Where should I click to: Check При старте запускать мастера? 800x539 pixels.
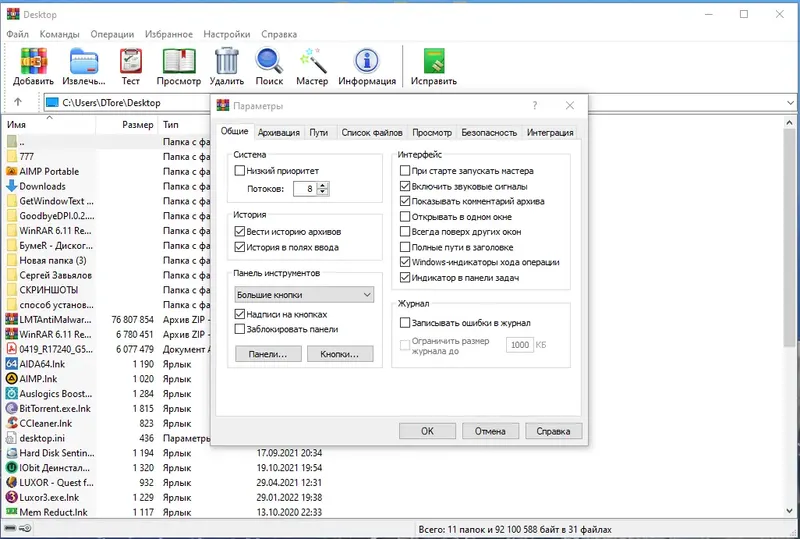pos(405,170)
